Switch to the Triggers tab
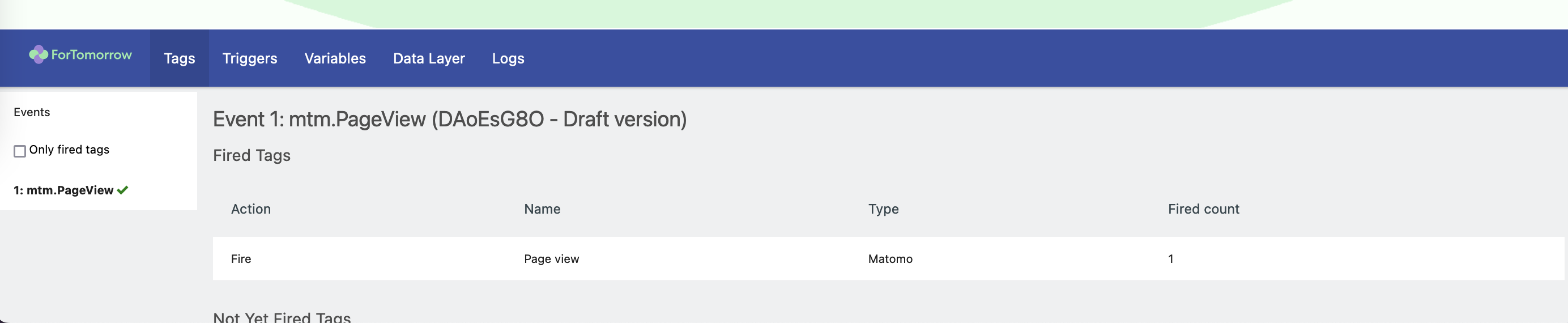1568x323 pixels. [x=250, y=58]
